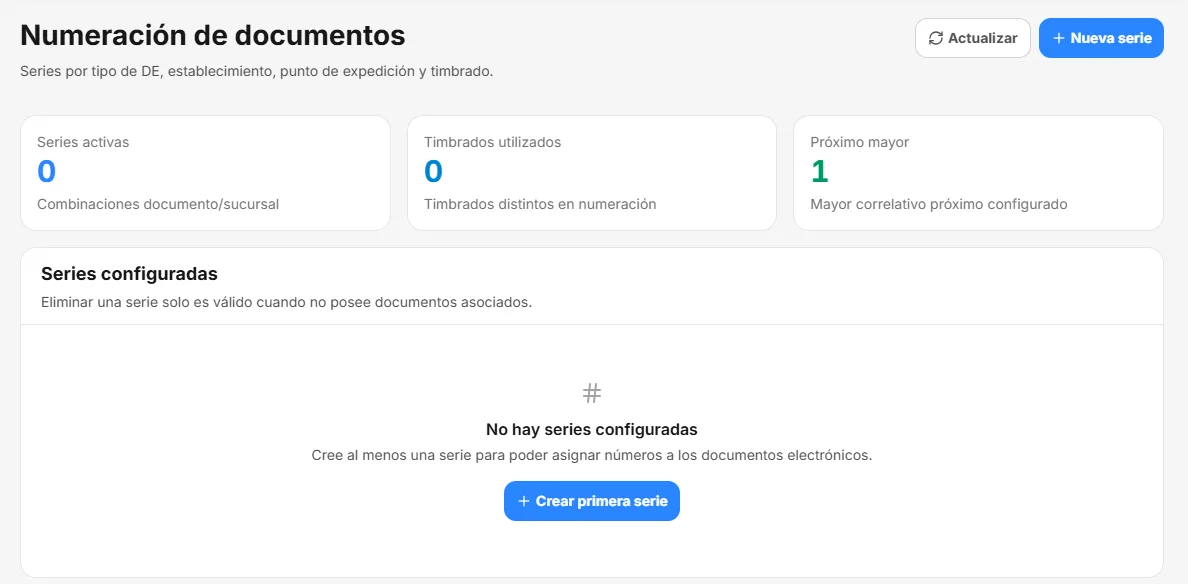Click No hay series configuradas message
Image resolution: width=1188 pixels, height=584 pixels.
592,429
